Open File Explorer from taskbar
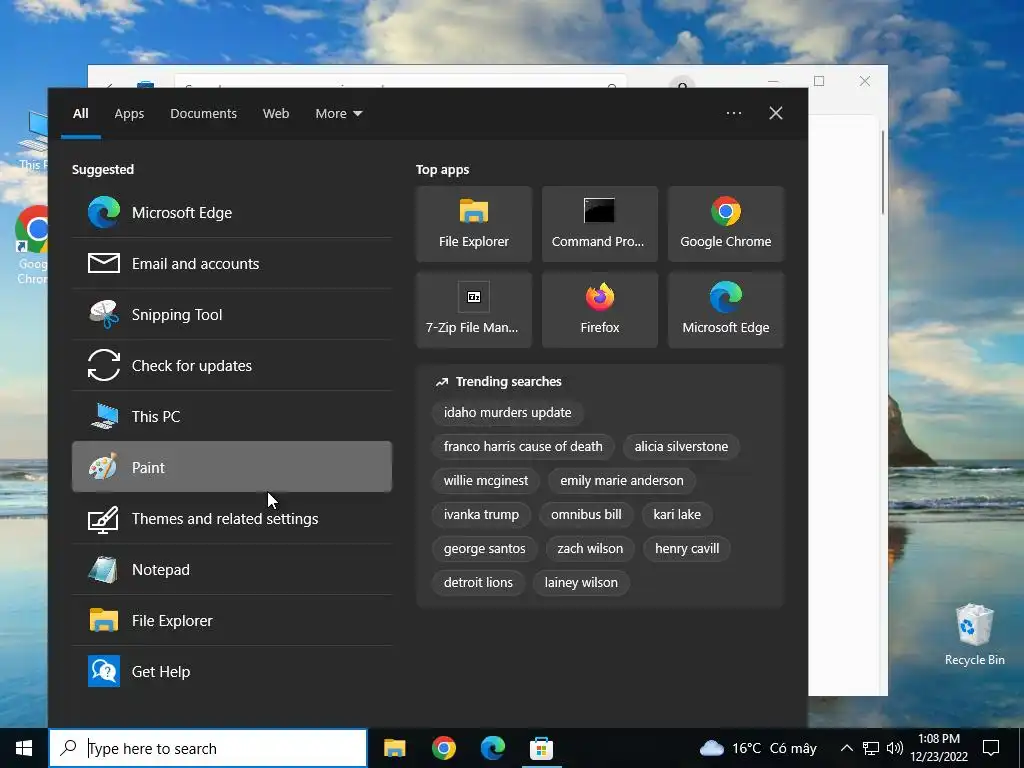This screenshot has height=768, width=1024. (x=394, y=748)
